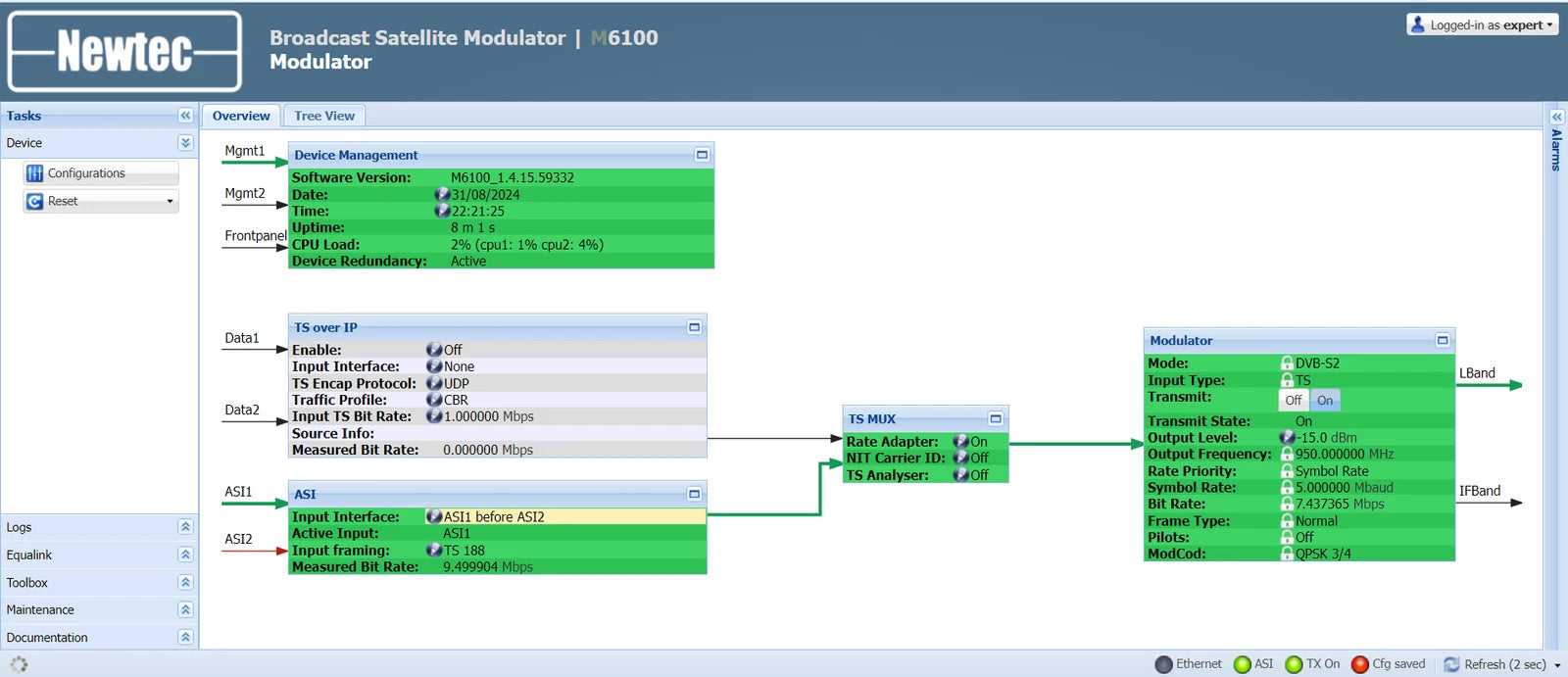Click the lock beside Symbol Rate value

1288,487
